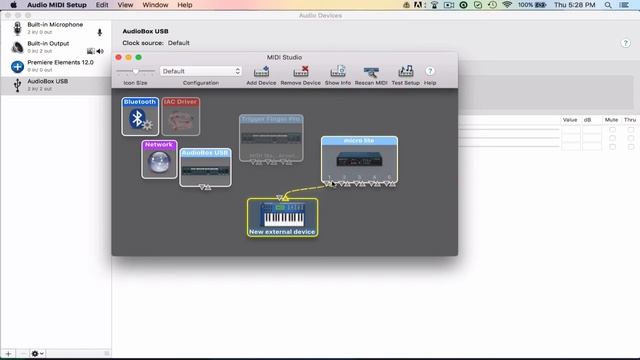
Task: Open the Apple menu
Action: pos(13,5)
